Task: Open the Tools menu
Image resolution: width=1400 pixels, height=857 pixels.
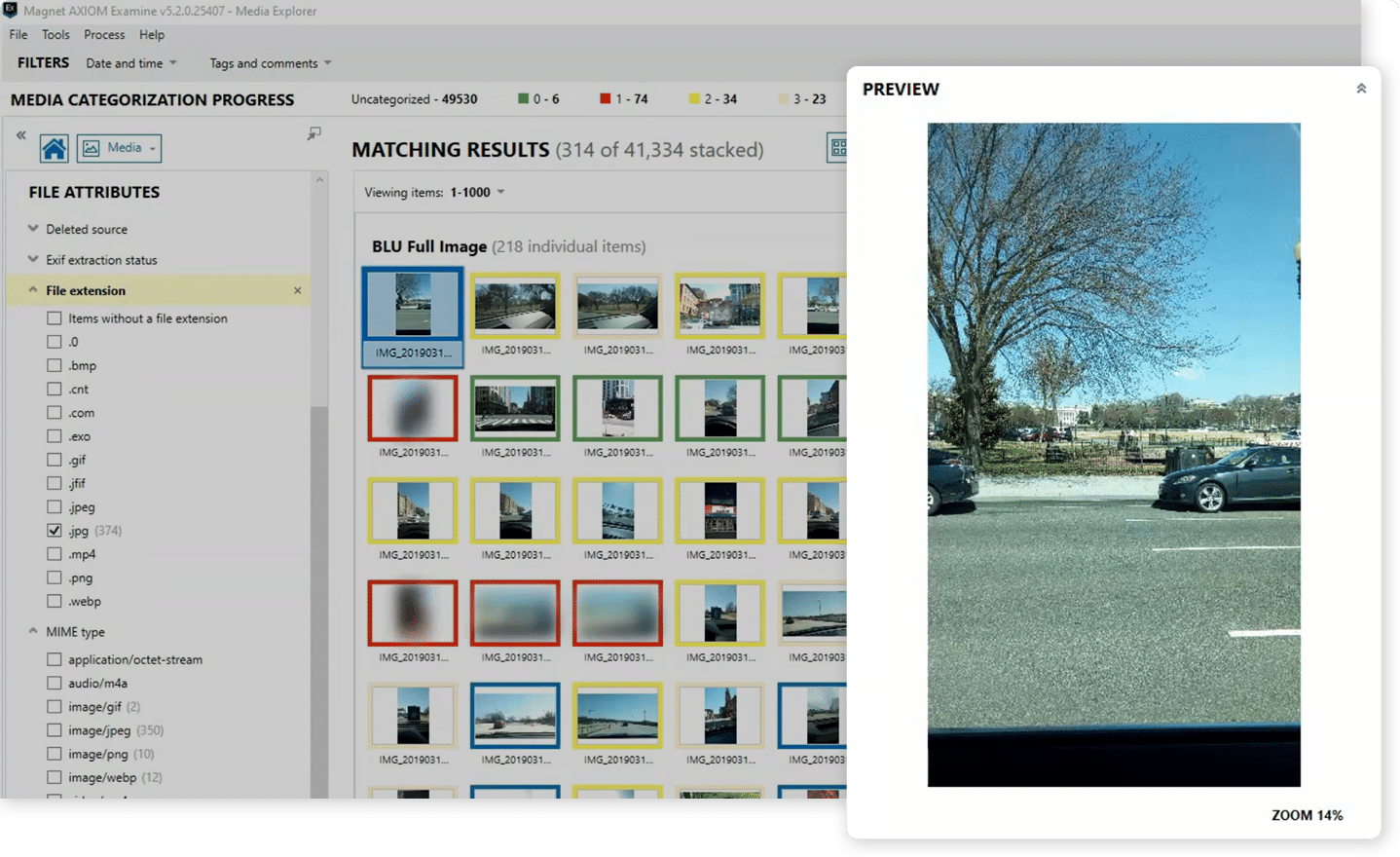Action: (55, 34)
